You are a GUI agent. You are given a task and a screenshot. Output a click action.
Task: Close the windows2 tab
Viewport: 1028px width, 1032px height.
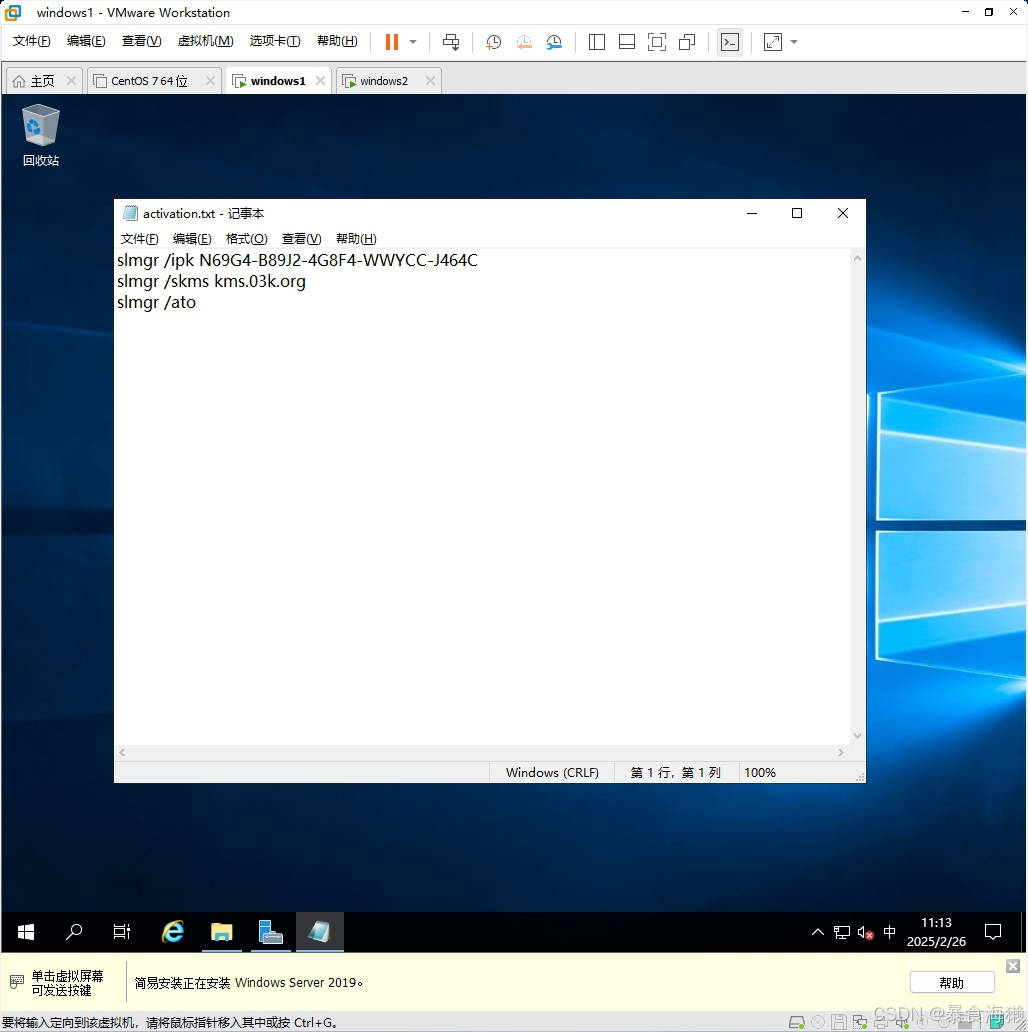430,80
